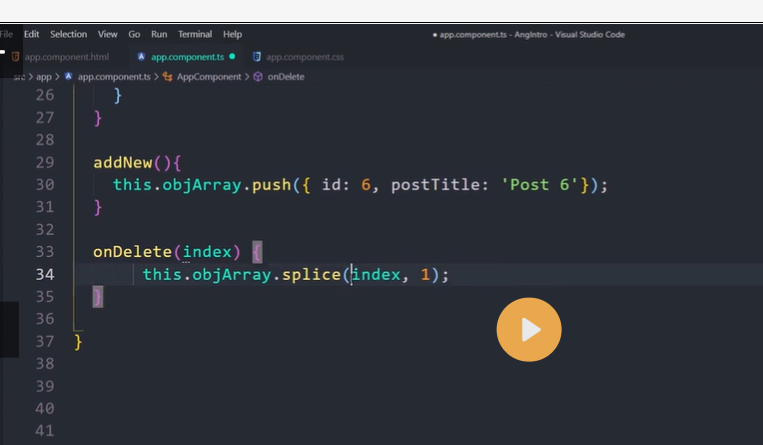The height and width of the screenshot is (445, 763).
Task: Open the View menu
Action: click(x=107, y=34)
